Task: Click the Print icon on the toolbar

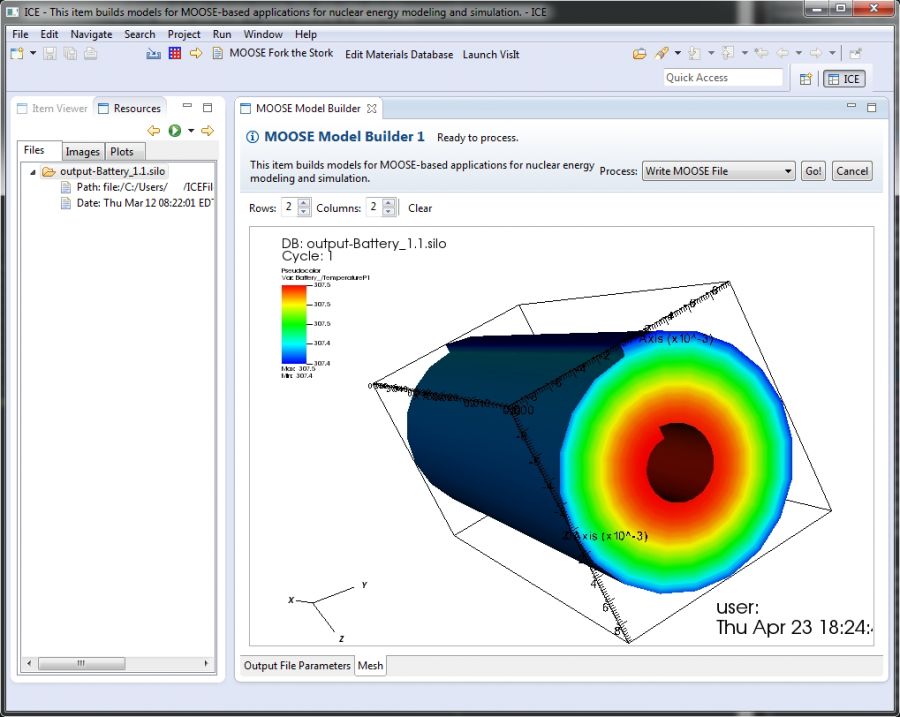Action: coord(90,53)
